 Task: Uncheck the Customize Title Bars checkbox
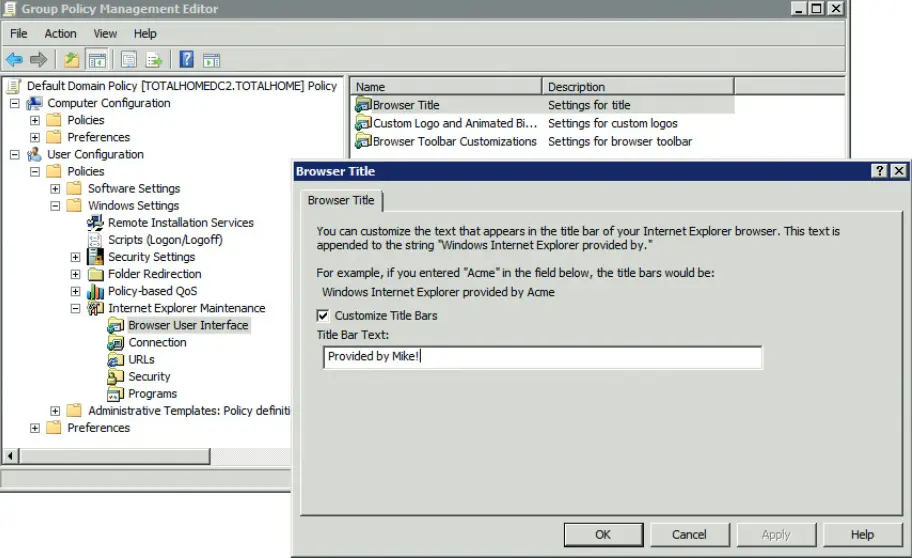(322, 316)
